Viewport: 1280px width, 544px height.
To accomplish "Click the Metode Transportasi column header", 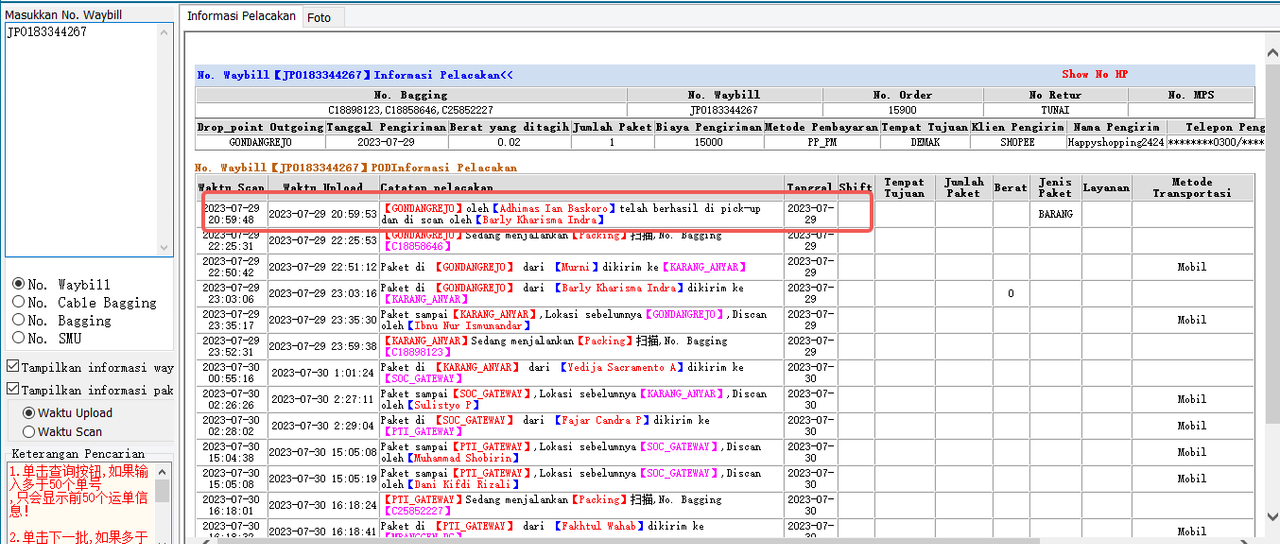I will click(1191, 188).
